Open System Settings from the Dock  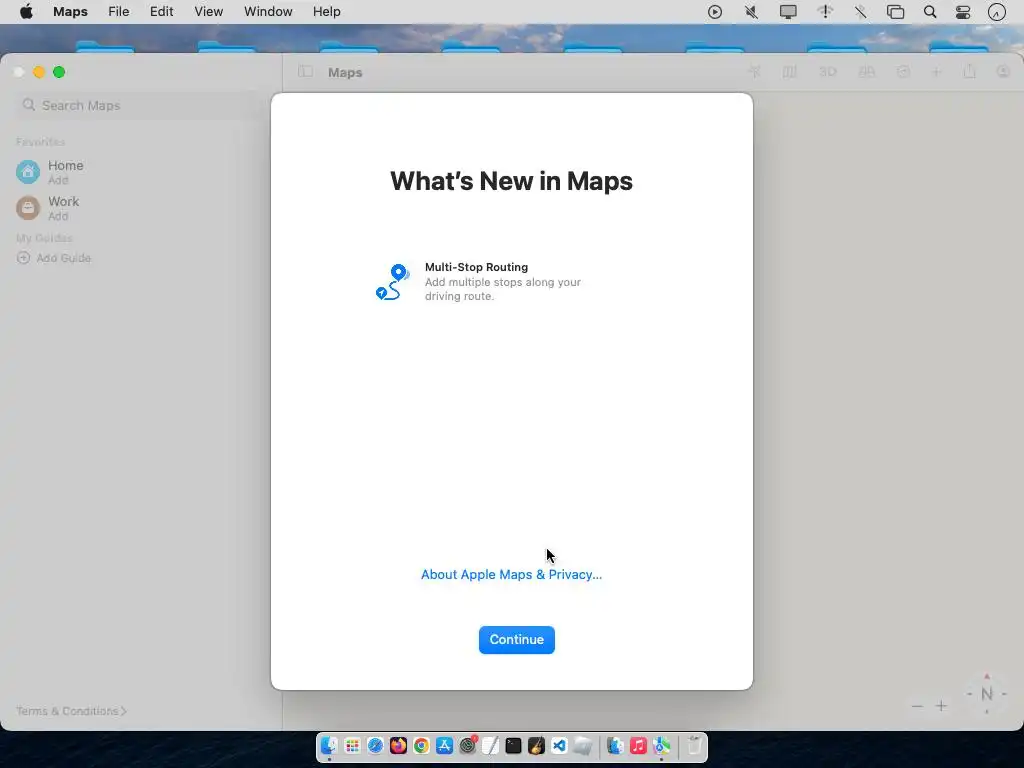[x=468, y=746]
